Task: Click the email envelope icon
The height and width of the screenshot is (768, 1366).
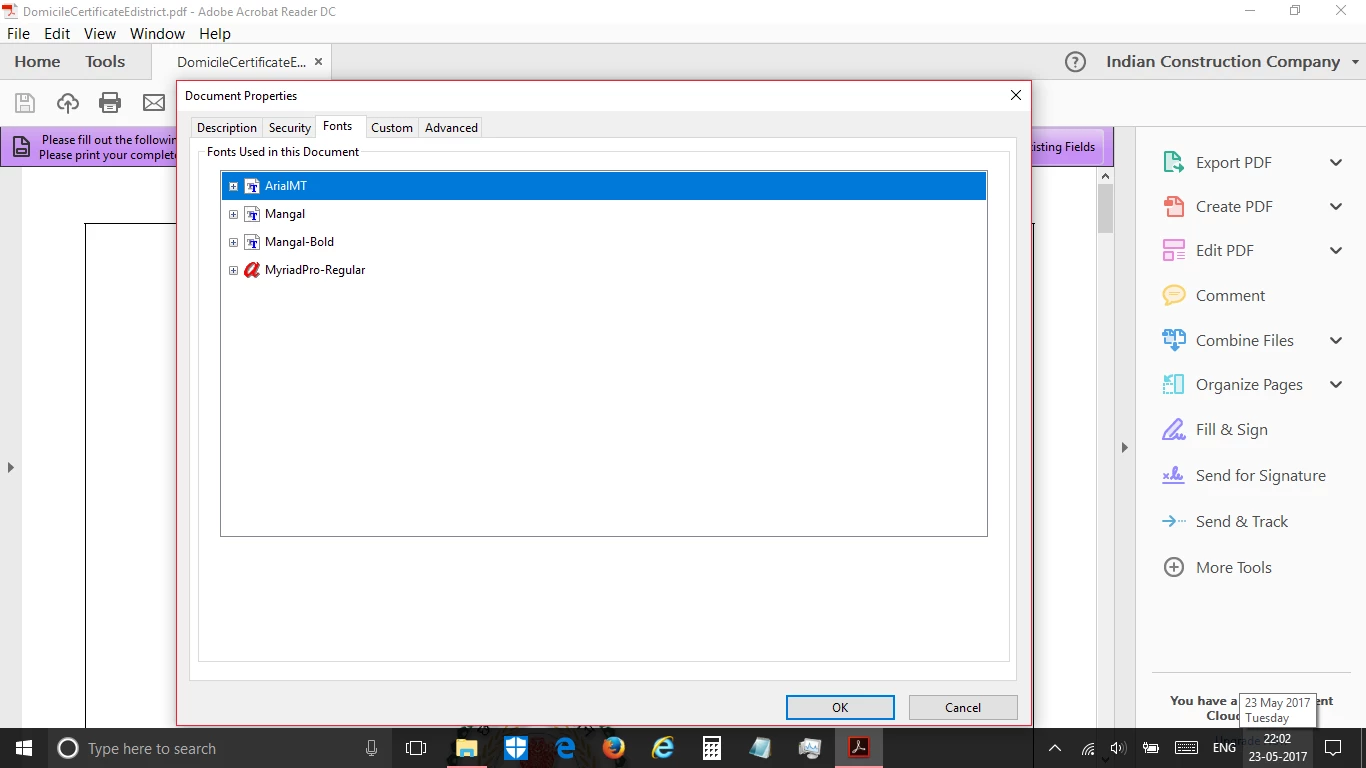Action: (x=154, y=102)
